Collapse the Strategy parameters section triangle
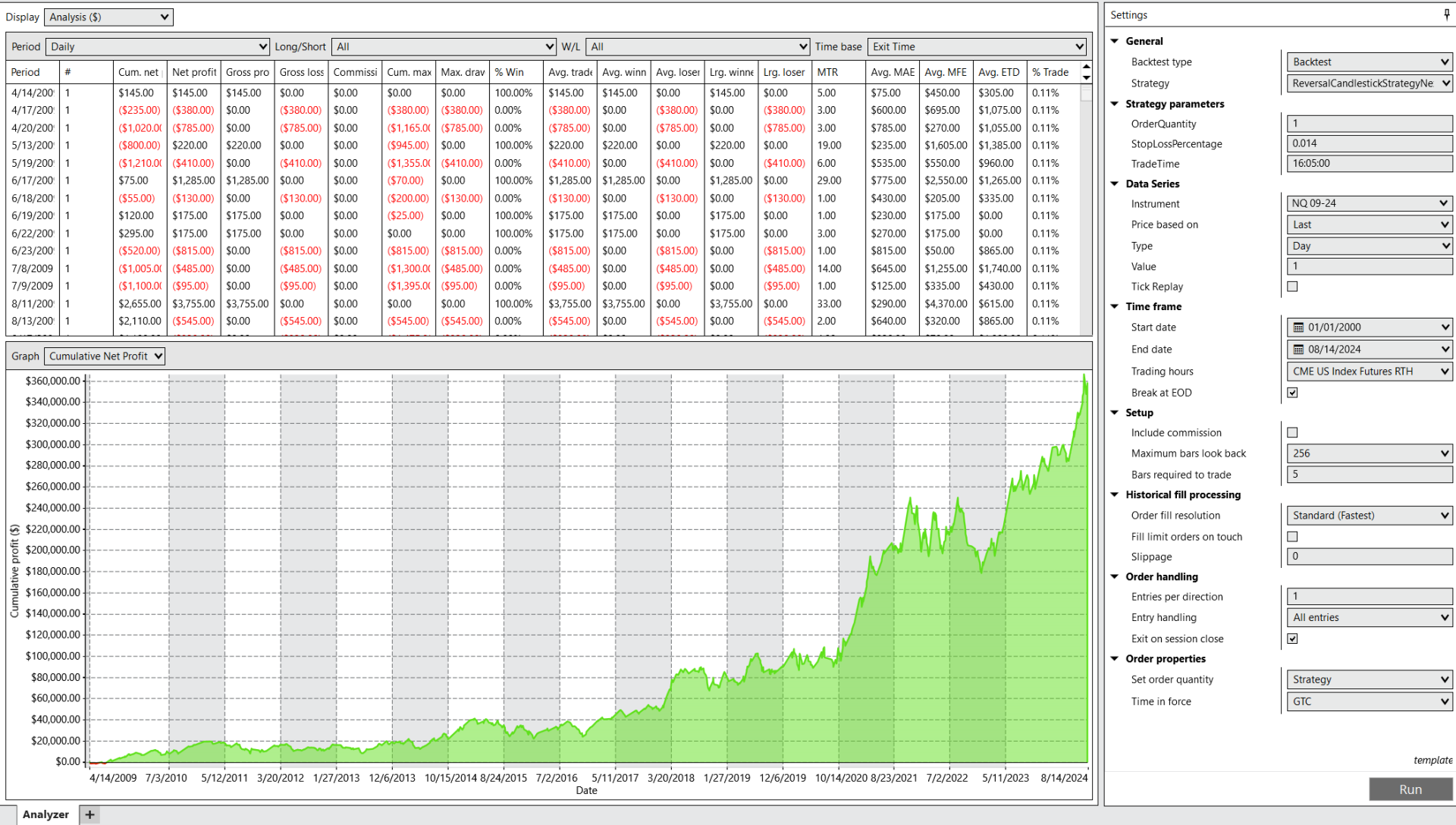The width and height of the screenshot is (1456, 825). (x=1115, y=104)
